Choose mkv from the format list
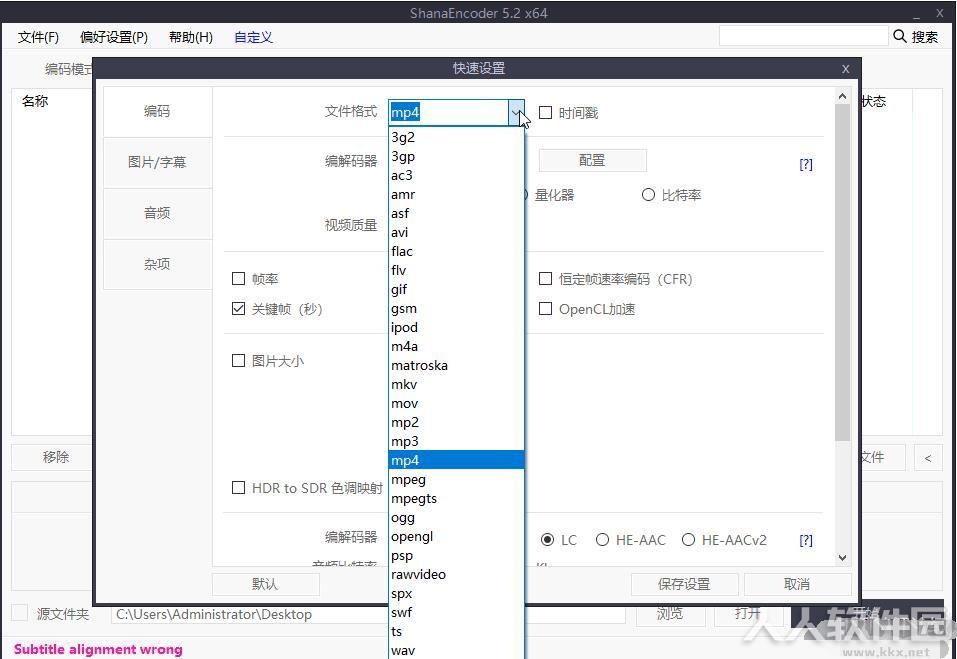 pyautogui.click(x=457, y=384)
